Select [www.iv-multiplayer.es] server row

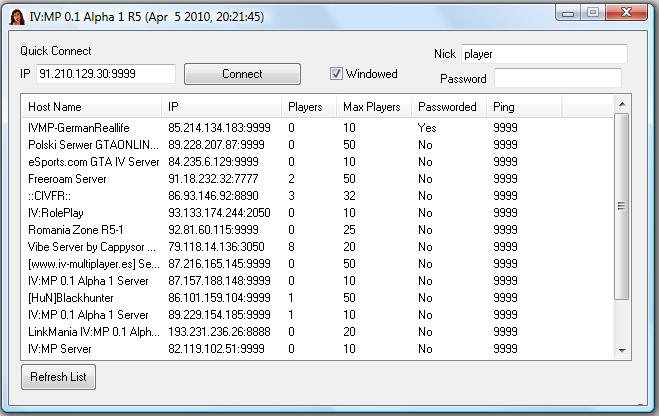pos(318,264)
